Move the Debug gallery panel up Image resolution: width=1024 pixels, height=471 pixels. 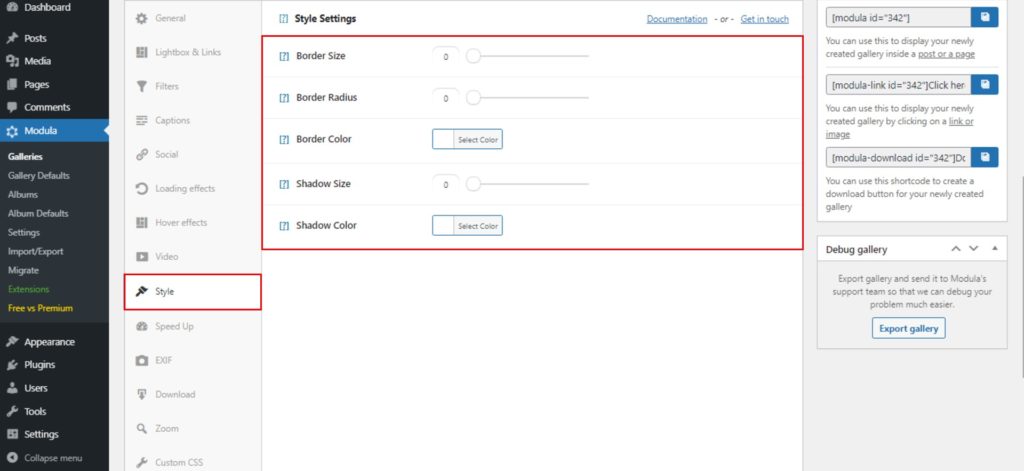(956, 248)
